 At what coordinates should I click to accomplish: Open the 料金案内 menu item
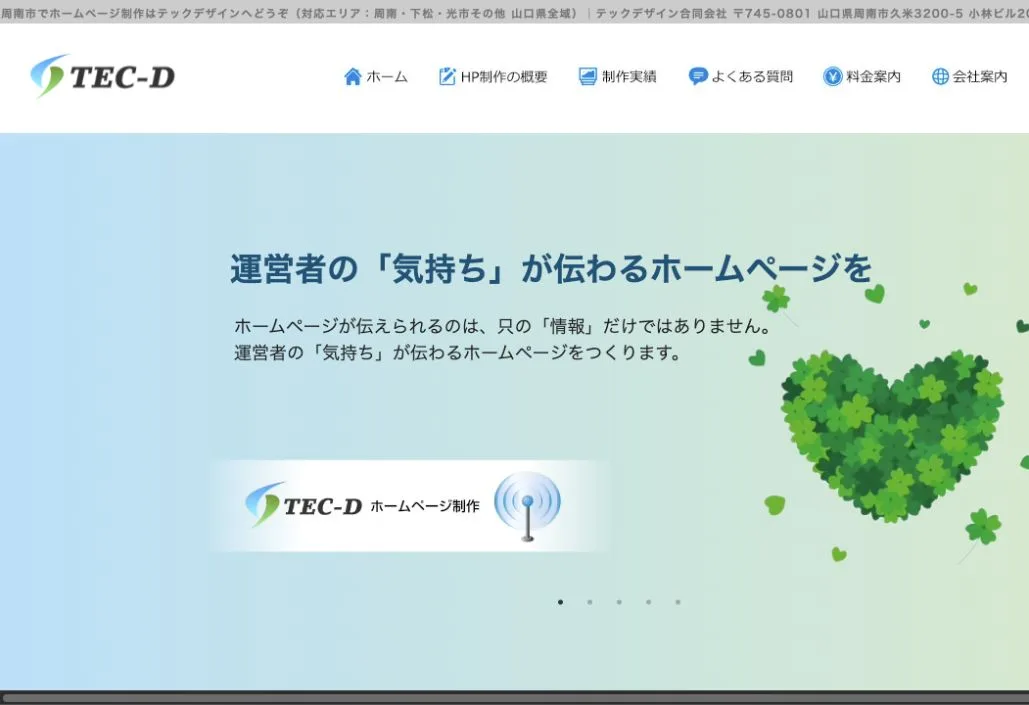click(862, 77)
